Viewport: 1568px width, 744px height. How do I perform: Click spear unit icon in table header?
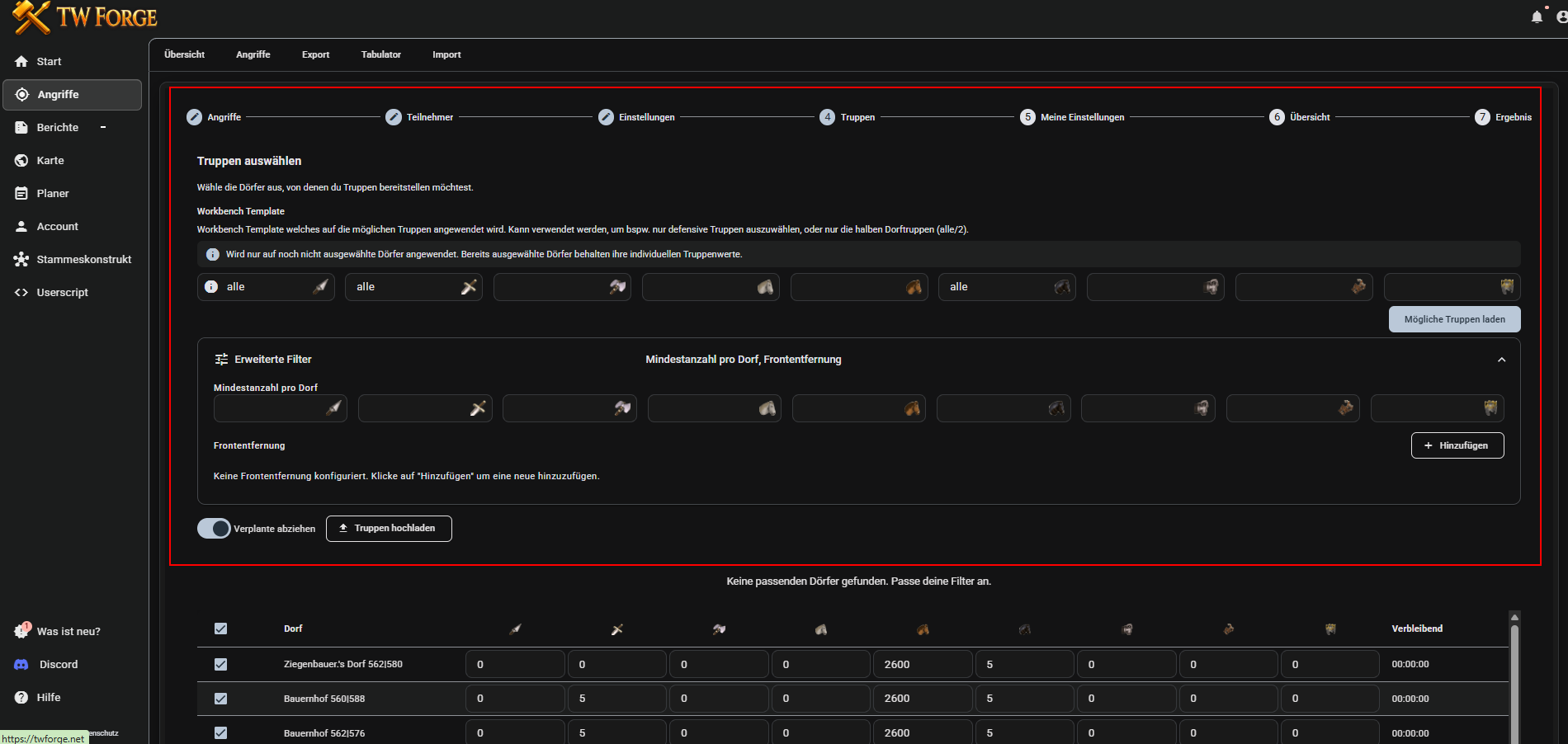click(516, 629)
